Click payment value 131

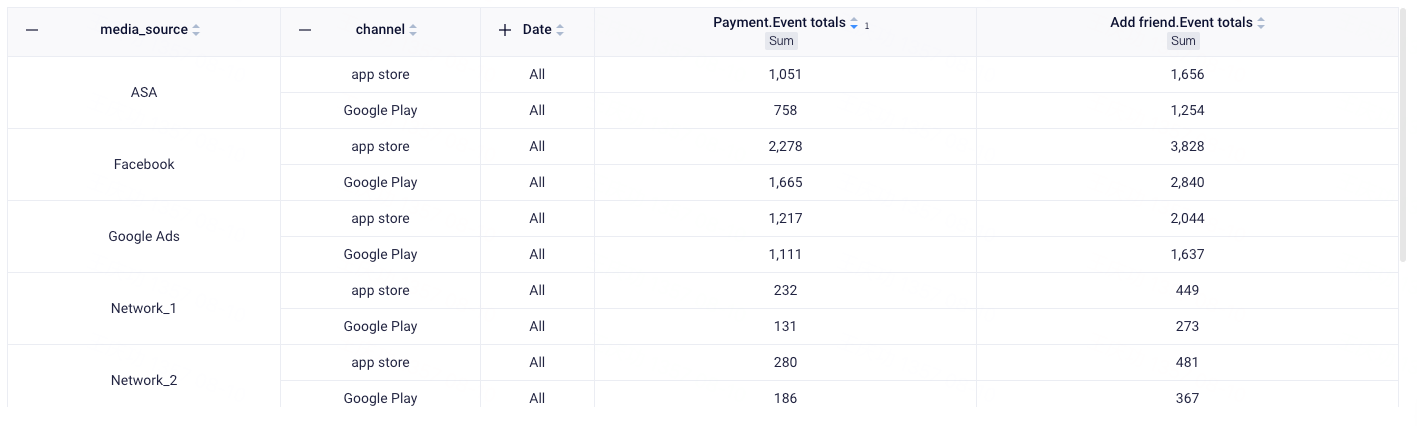(785, 327)
